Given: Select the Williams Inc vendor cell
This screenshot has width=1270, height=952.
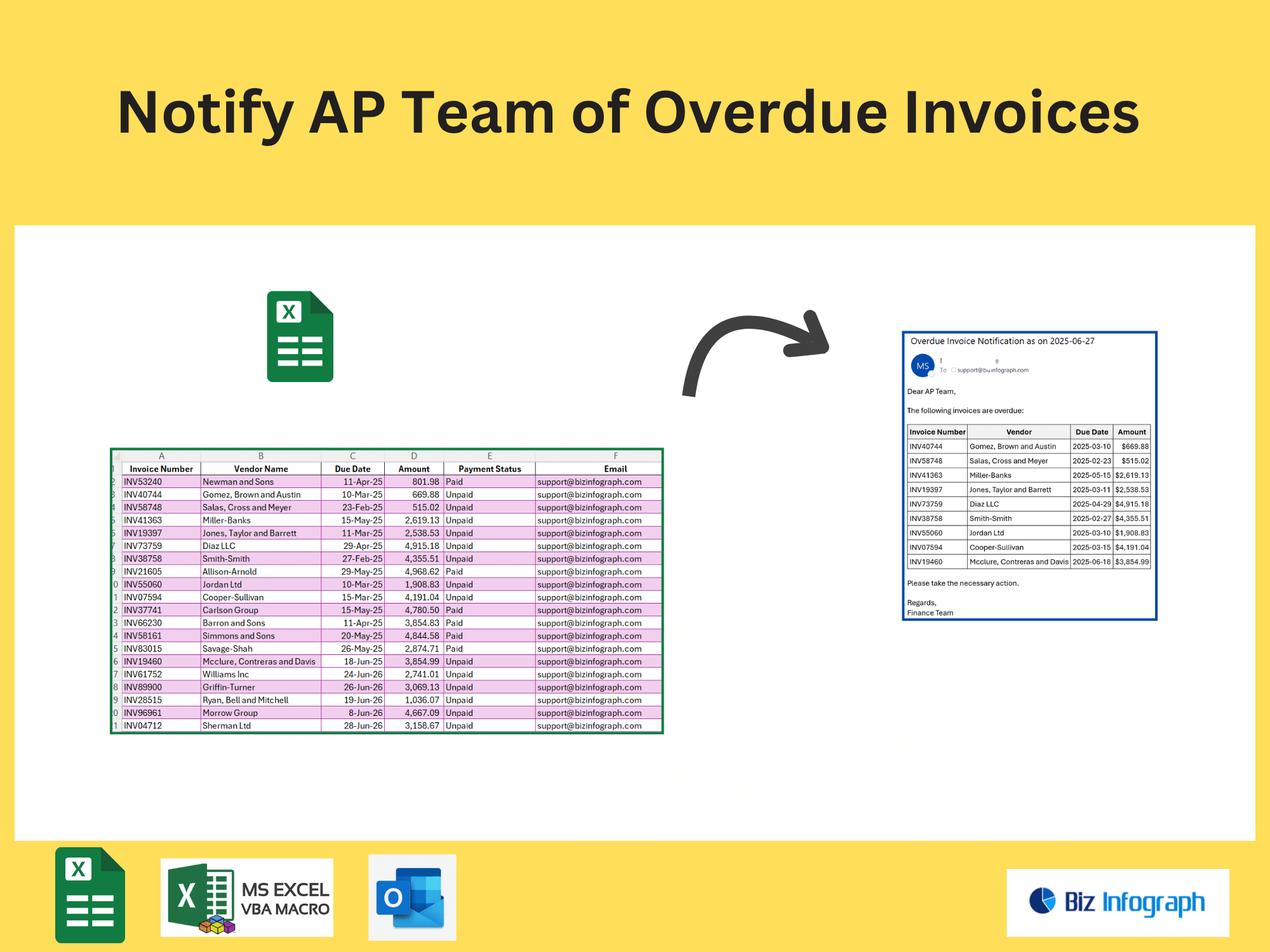Looking at the screenshot, I should point(260,674).
